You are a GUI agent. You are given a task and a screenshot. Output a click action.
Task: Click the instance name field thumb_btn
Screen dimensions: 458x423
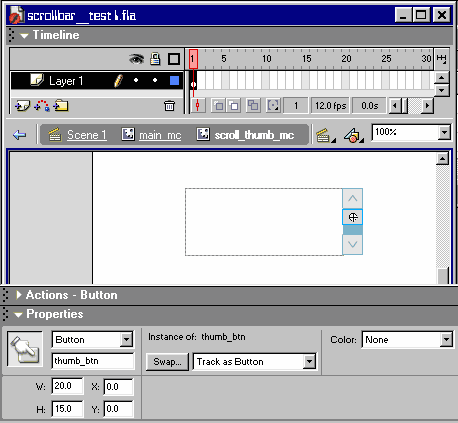tap(93, 361)
